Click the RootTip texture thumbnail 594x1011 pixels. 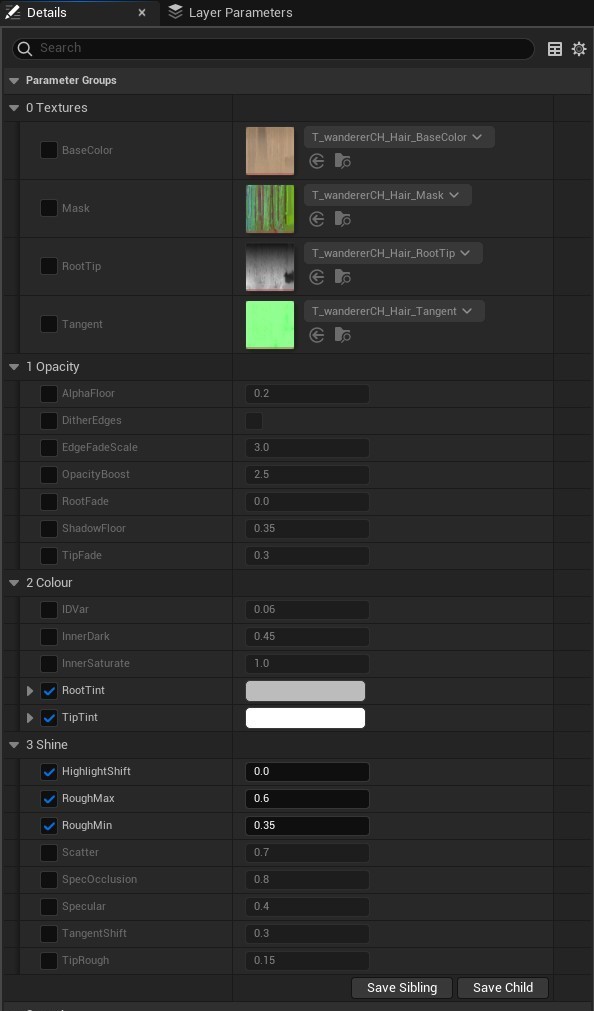(270, 267)
